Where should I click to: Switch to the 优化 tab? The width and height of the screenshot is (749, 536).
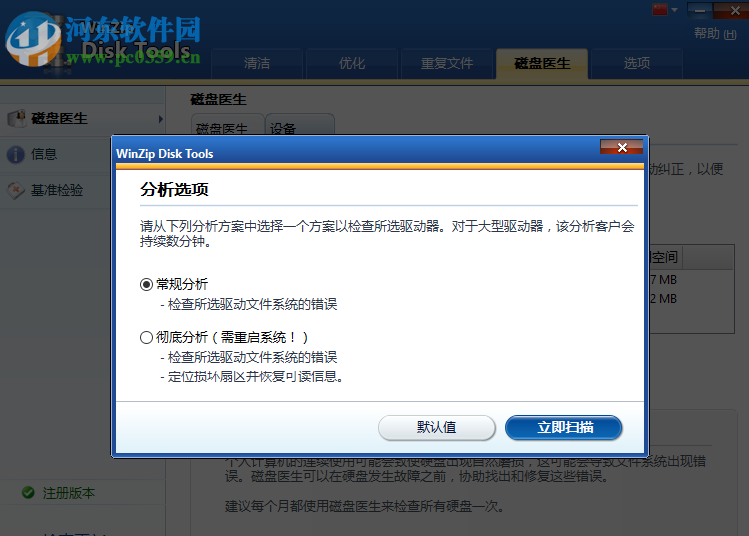pos(352,63)
